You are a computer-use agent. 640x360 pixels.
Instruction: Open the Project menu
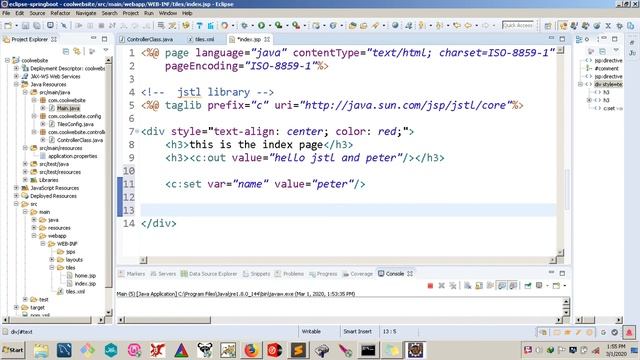tap(131, 13)
